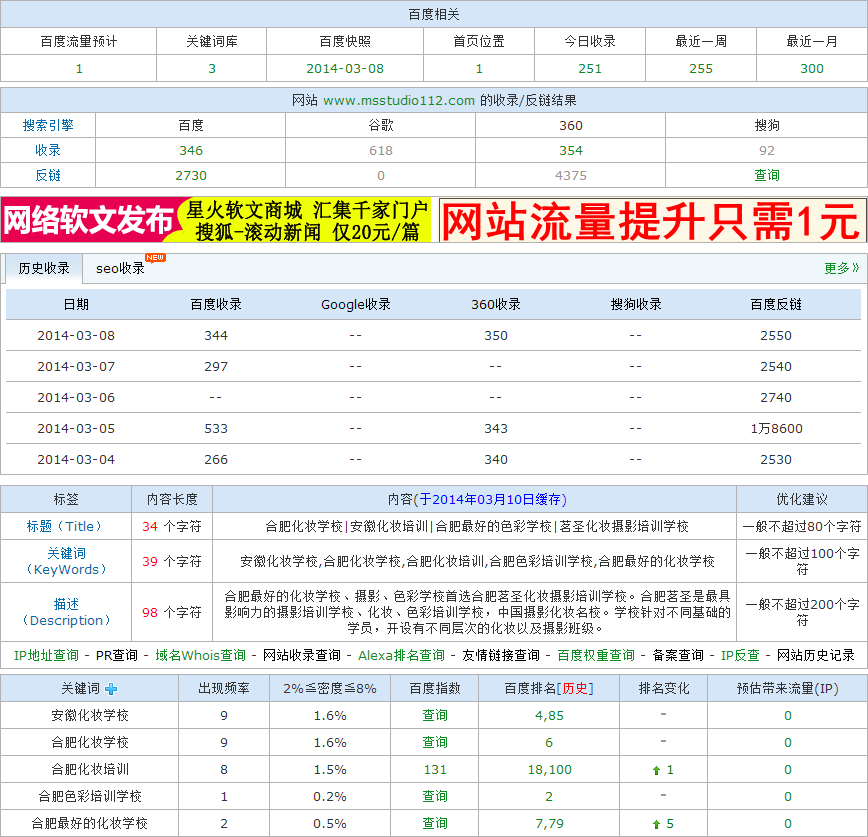Open the 备案查询 link

click(x=678, y=655)
